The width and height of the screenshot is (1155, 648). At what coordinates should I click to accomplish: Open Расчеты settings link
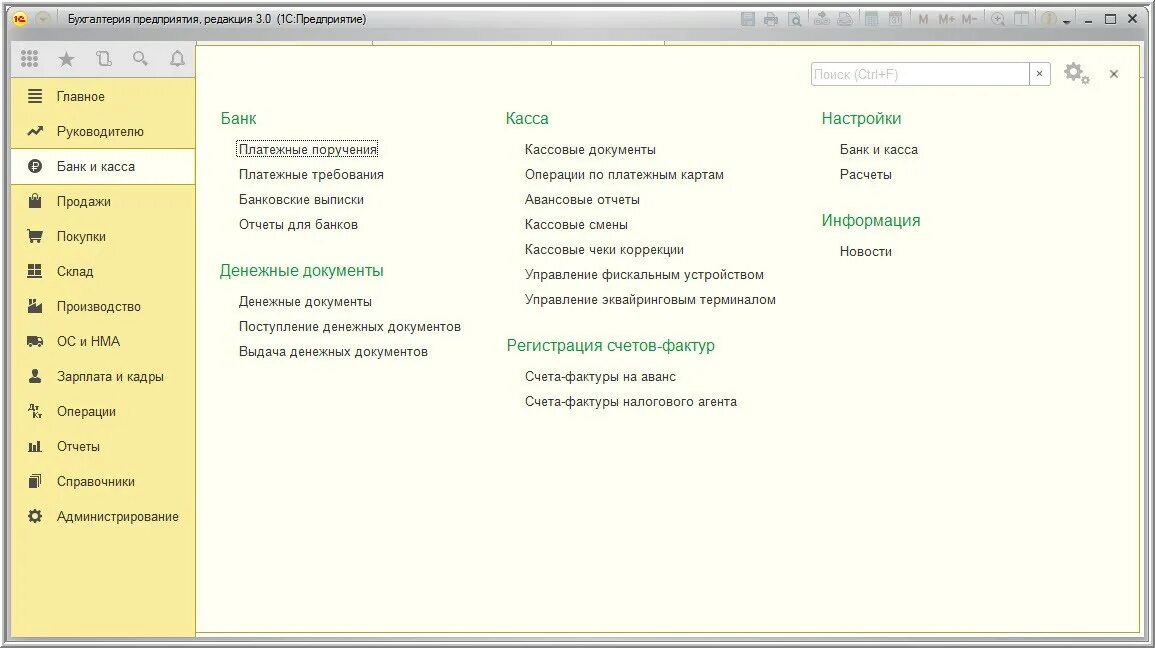point(866,175)
